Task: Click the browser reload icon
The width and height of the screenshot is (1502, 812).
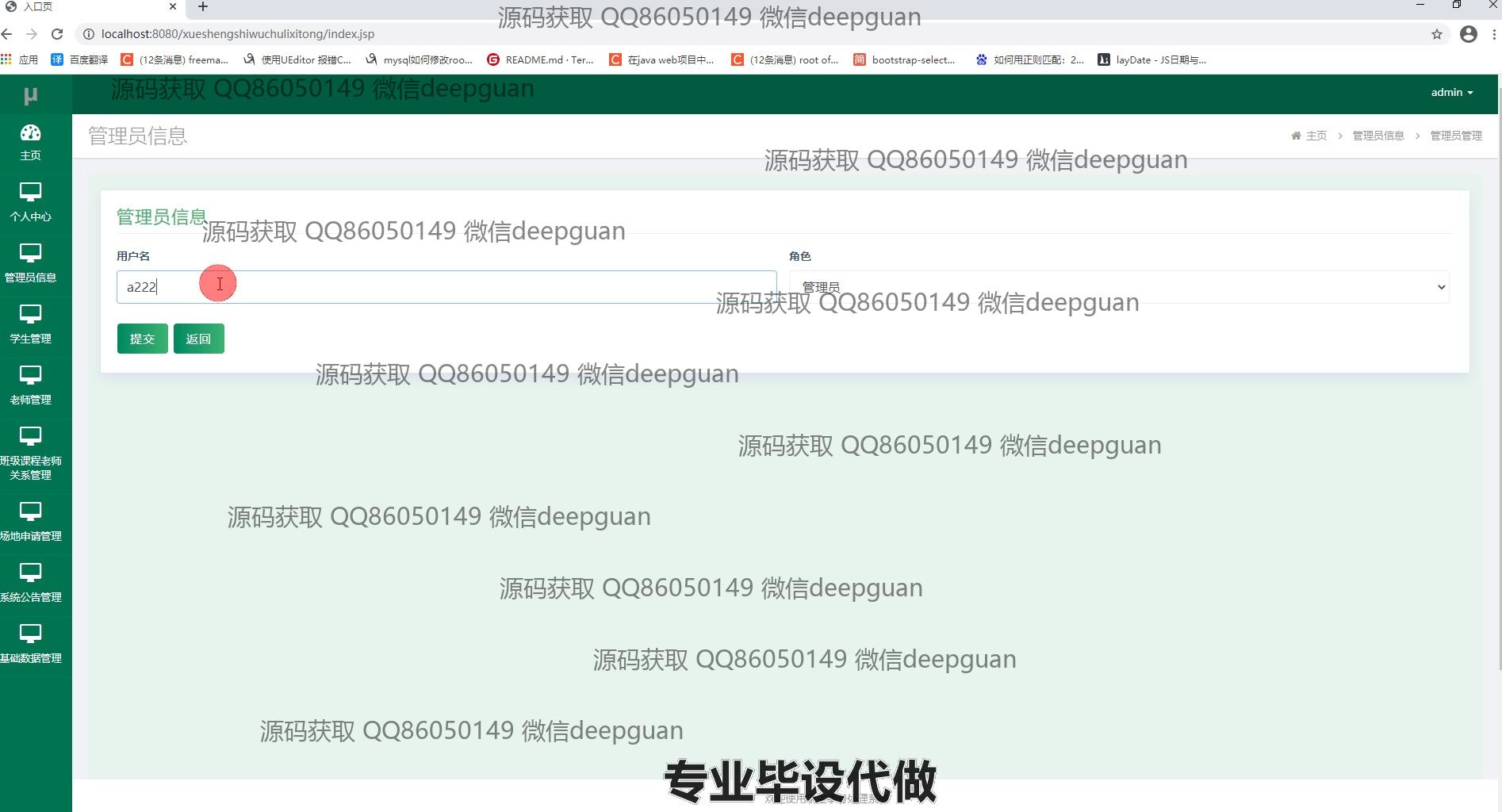Action: (57, 34)
